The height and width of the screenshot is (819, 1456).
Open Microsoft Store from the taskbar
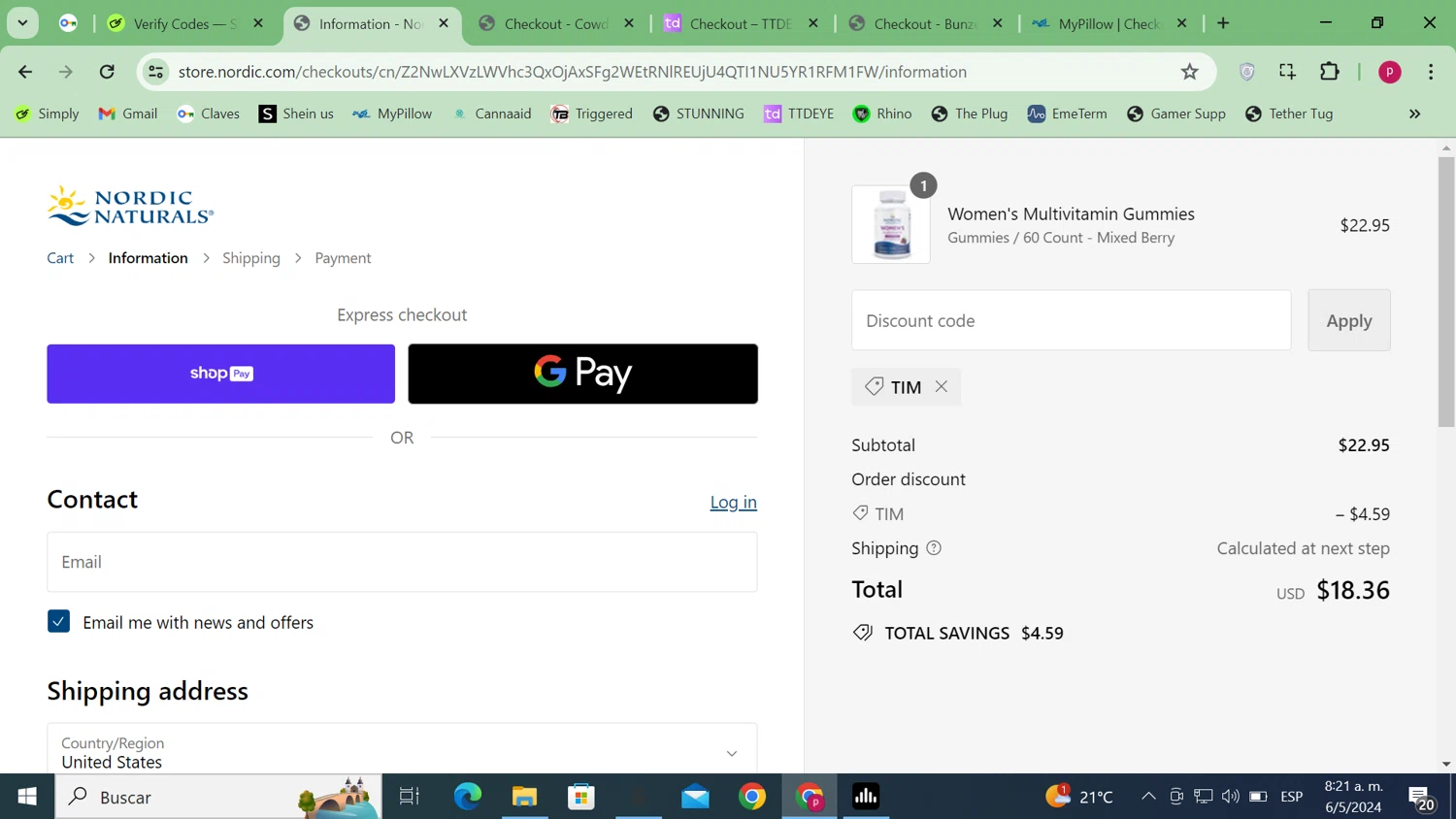point(581,797)
